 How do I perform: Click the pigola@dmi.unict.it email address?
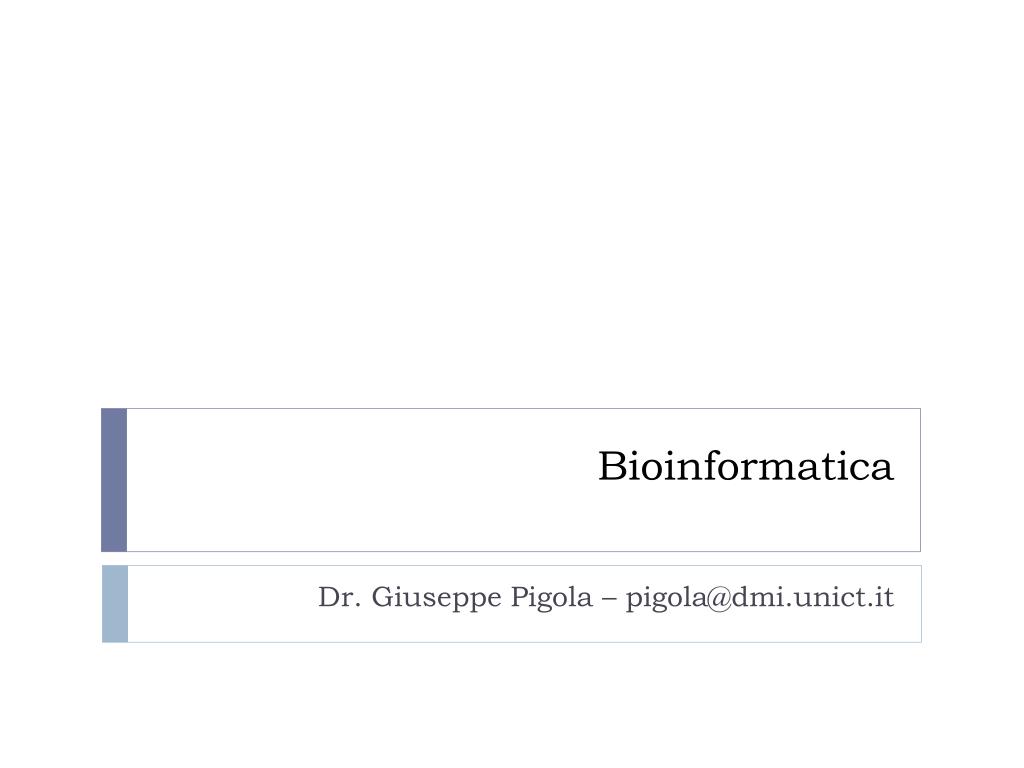[x=760, y=598]
